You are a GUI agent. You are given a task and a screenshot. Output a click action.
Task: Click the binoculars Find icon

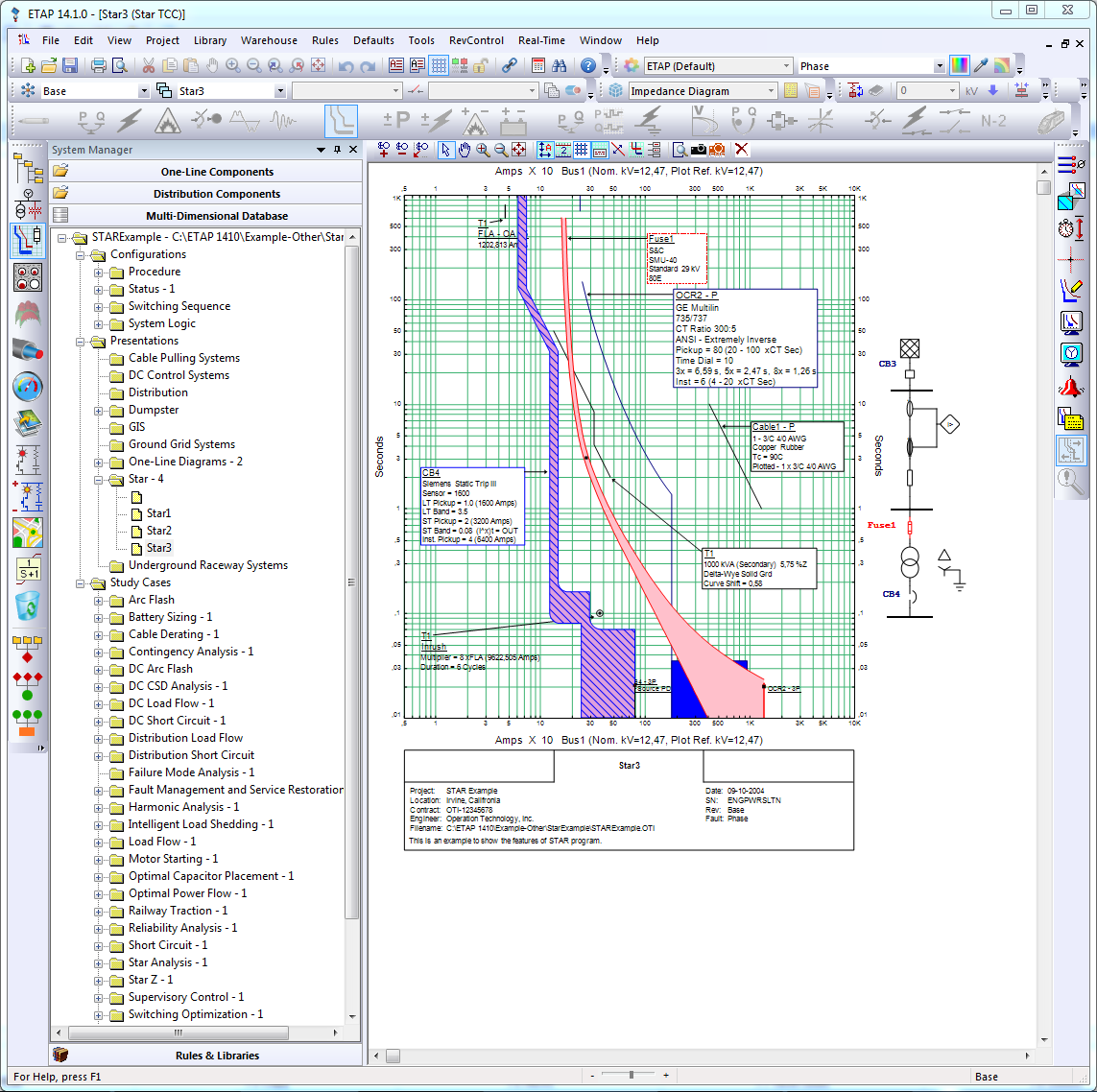click(x=559, y=66)
